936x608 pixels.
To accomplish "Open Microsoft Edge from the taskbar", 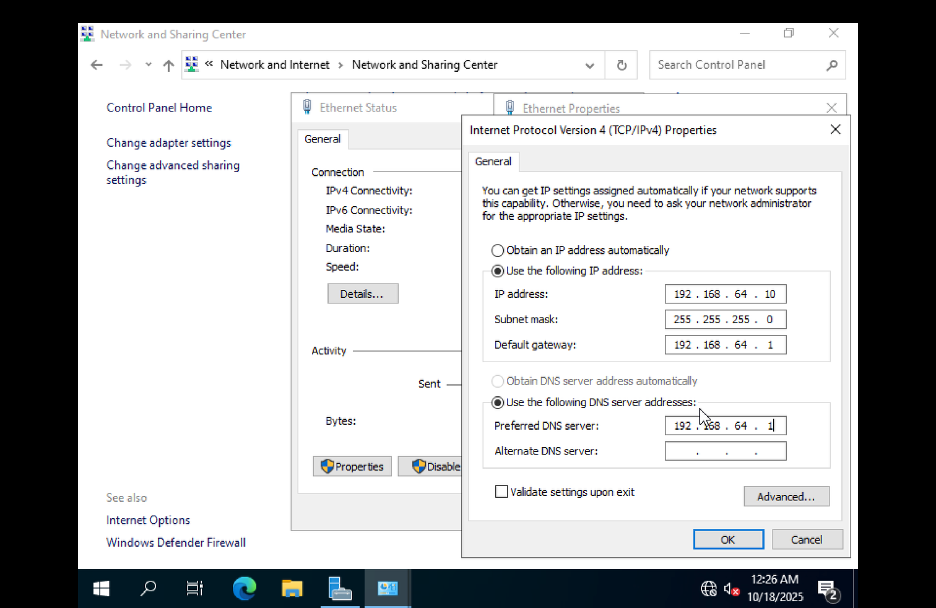I will 244,588.
